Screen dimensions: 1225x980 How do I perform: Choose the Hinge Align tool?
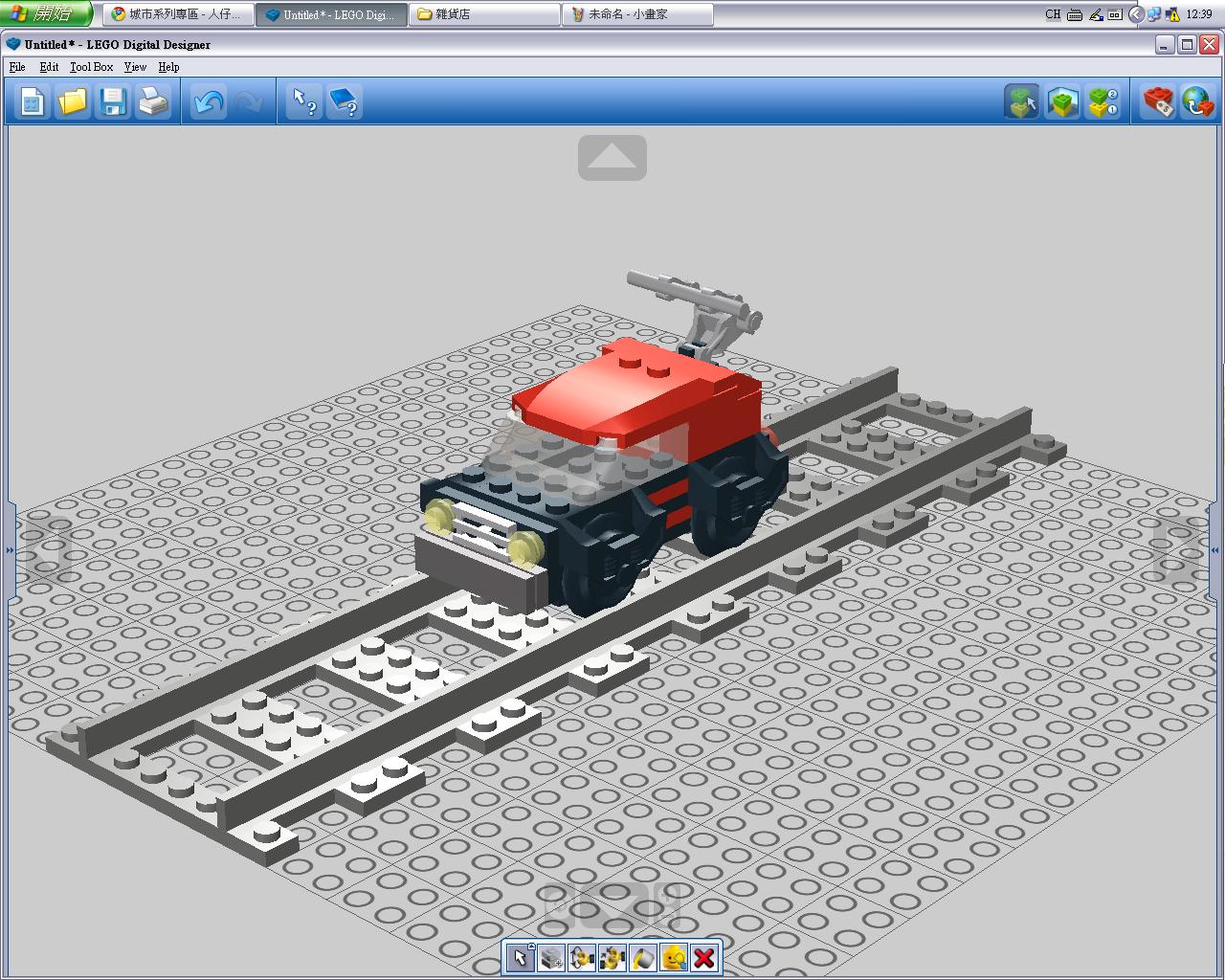point(612,957)
